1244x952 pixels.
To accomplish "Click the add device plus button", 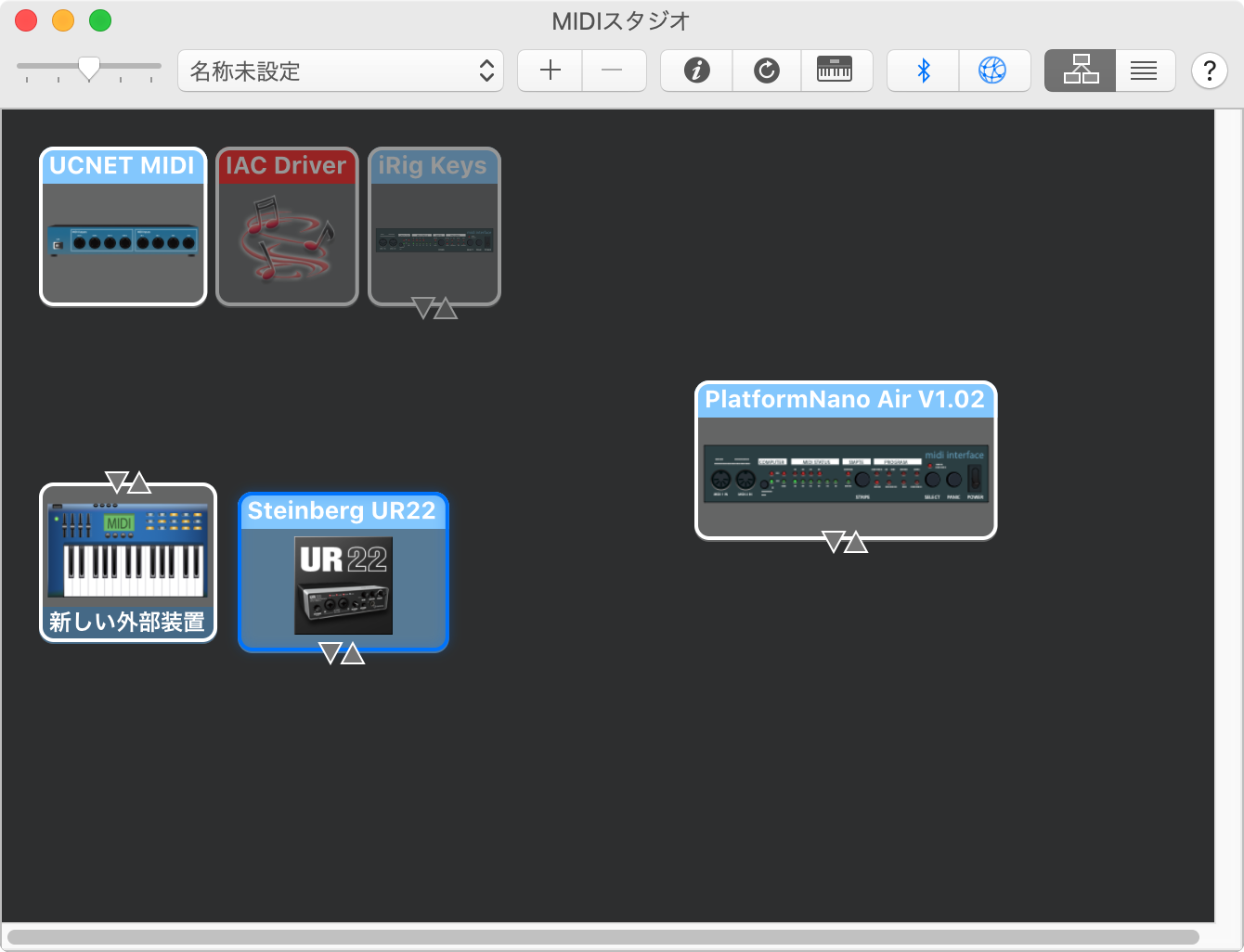I will [x=550, y=71].
